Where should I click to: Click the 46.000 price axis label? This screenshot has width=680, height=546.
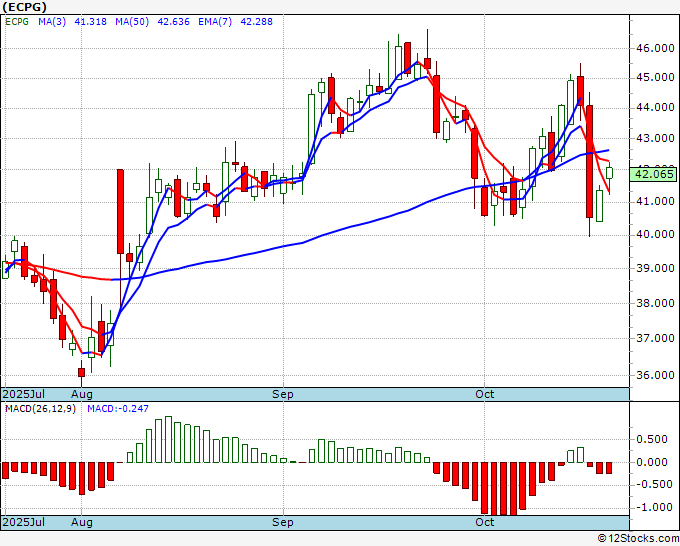[655, 48]
